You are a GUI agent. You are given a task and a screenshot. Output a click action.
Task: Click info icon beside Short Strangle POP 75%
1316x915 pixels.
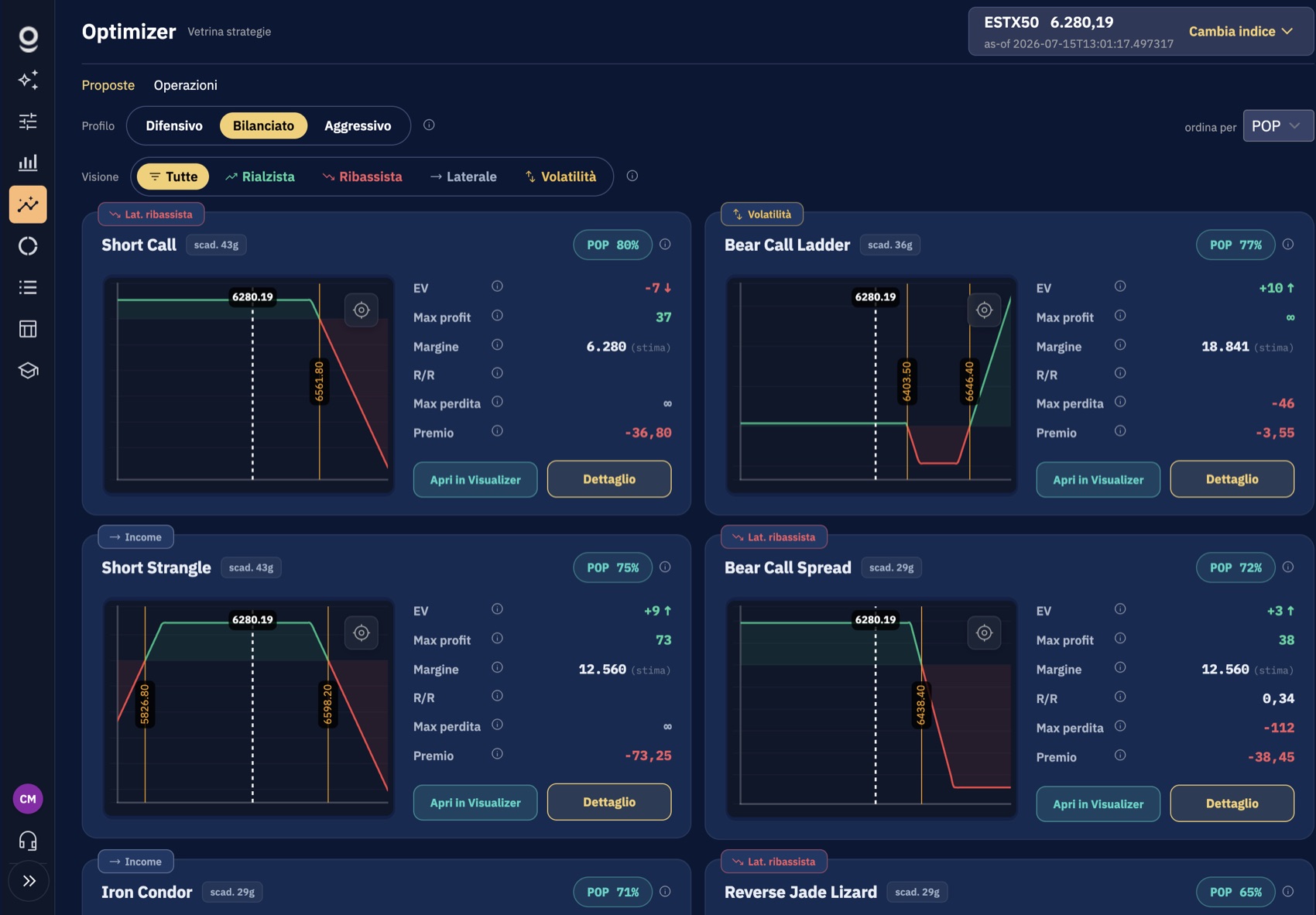coord(665,567)
